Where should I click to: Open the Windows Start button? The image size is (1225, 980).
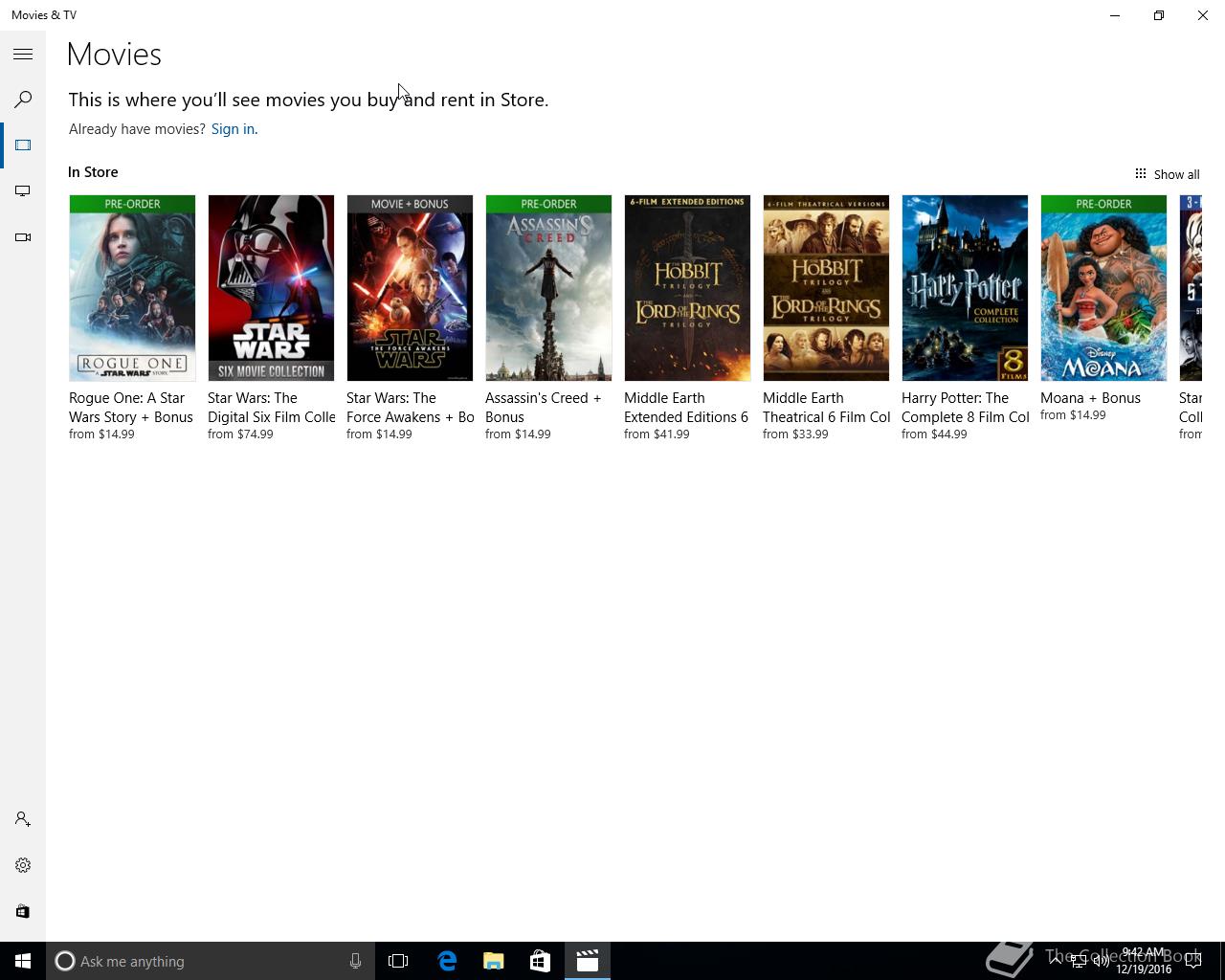point(23,961)
